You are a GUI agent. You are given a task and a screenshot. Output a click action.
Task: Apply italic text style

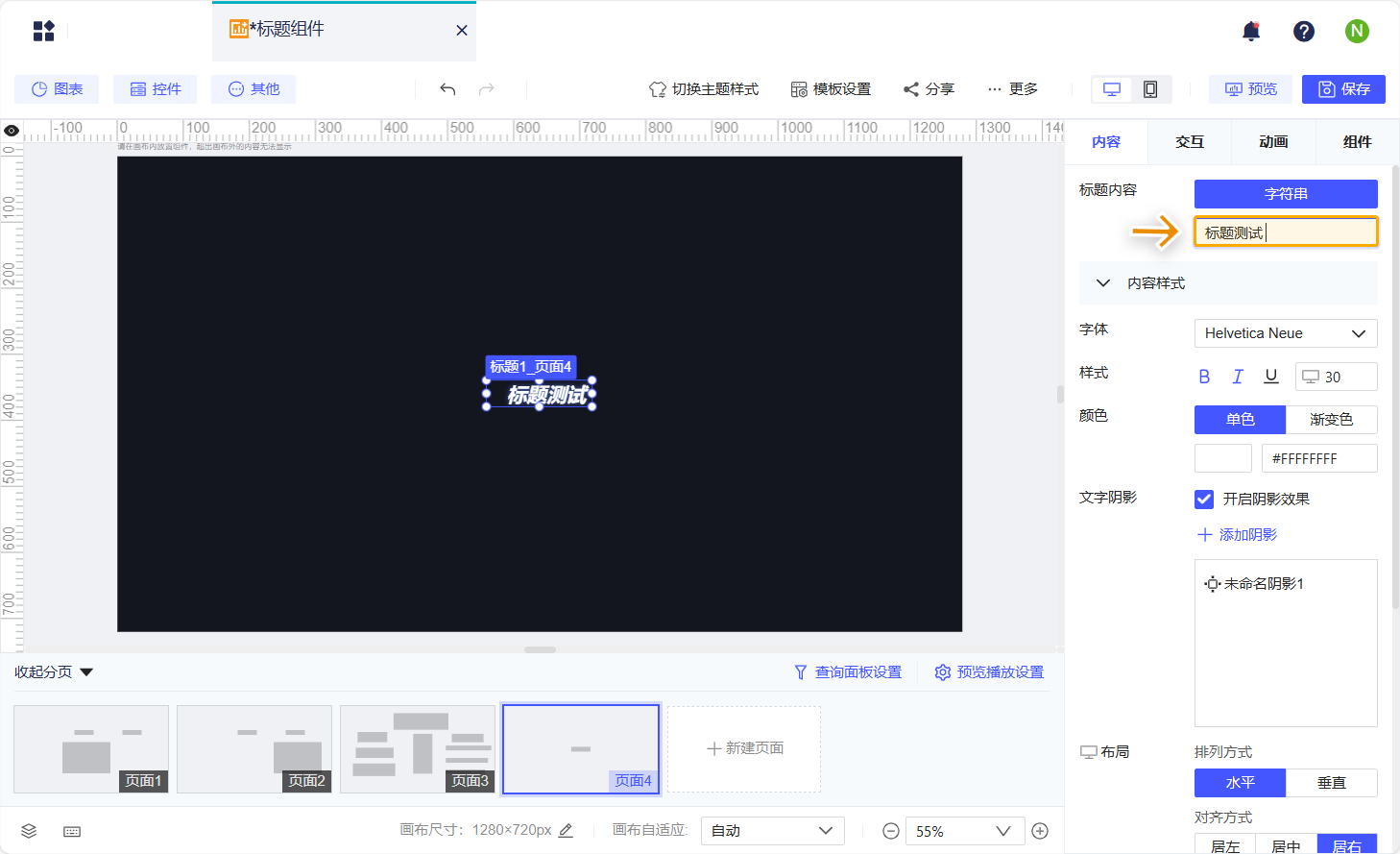[x=1238, y=377]
